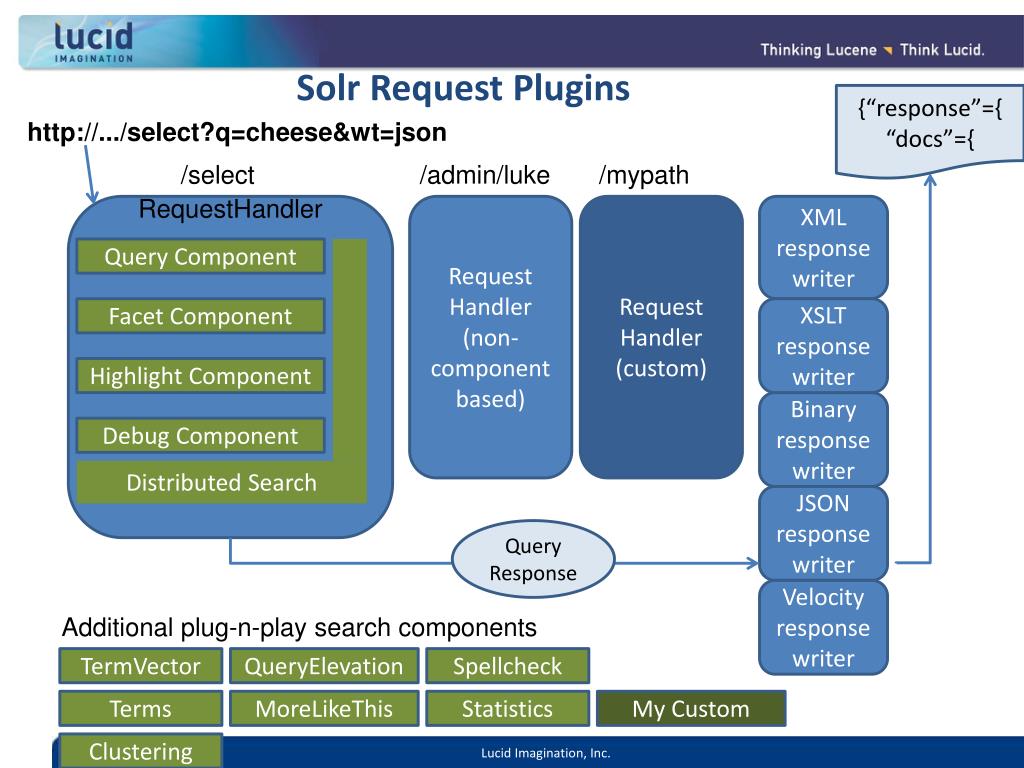
Task: Click the Query Response ellipse
Action: pyautogui.click(x=533, y=559)
